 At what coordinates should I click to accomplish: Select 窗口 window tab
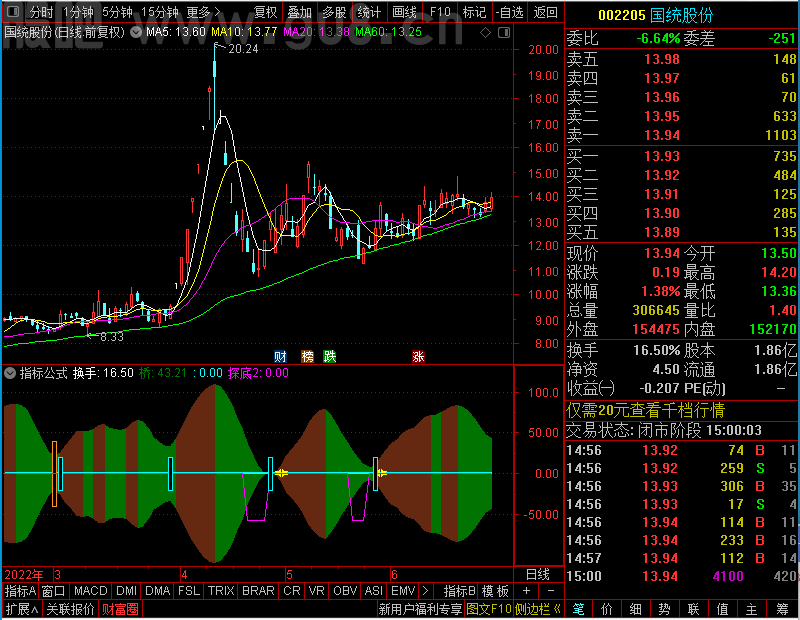click(54, 591)
